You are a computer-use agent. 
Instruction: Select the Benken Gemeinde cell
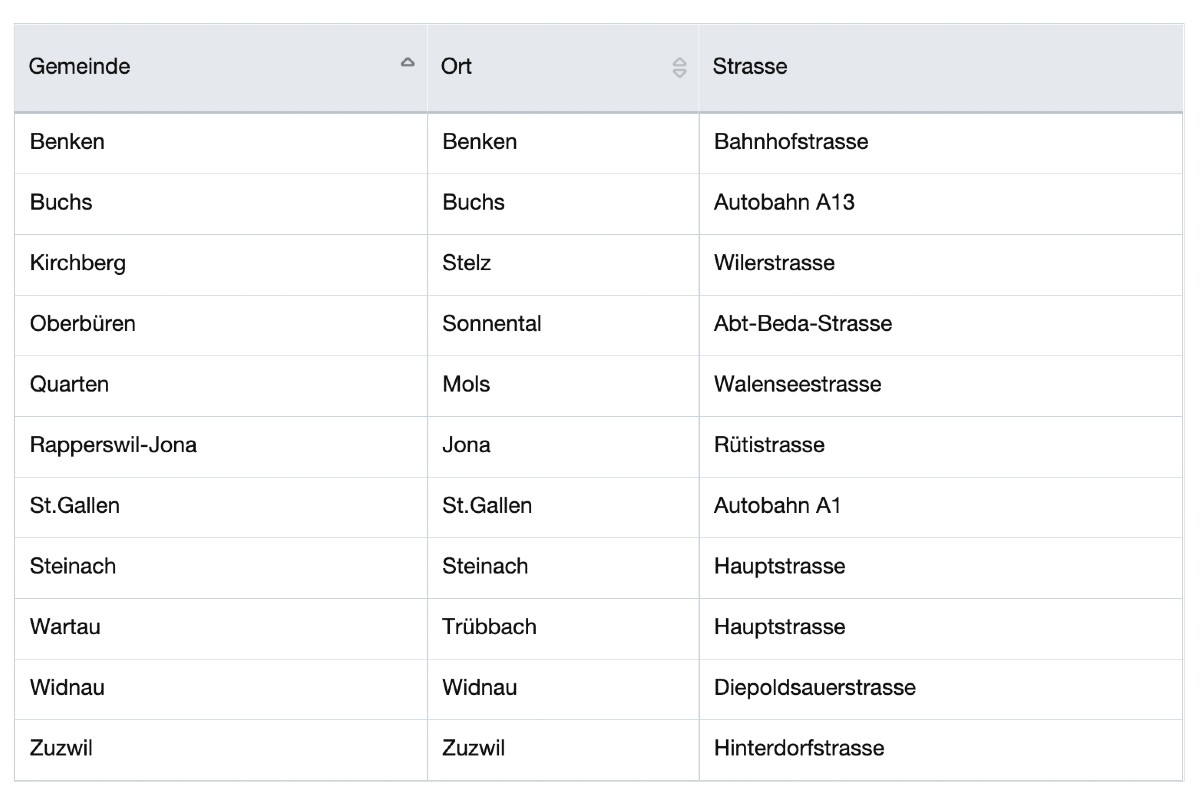(x=67, y=142)
